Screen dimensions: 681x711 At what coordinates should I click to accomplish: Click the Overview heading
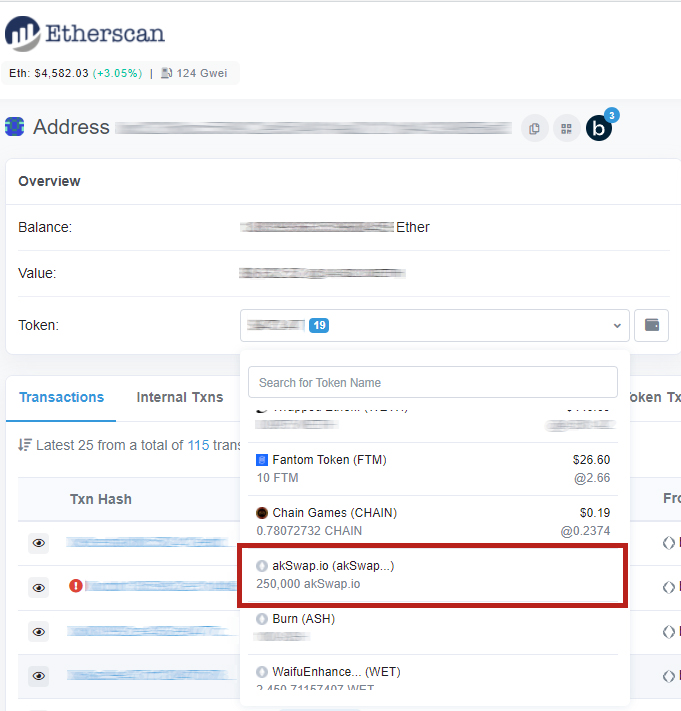pyautogui.click(x=49, y=181)
